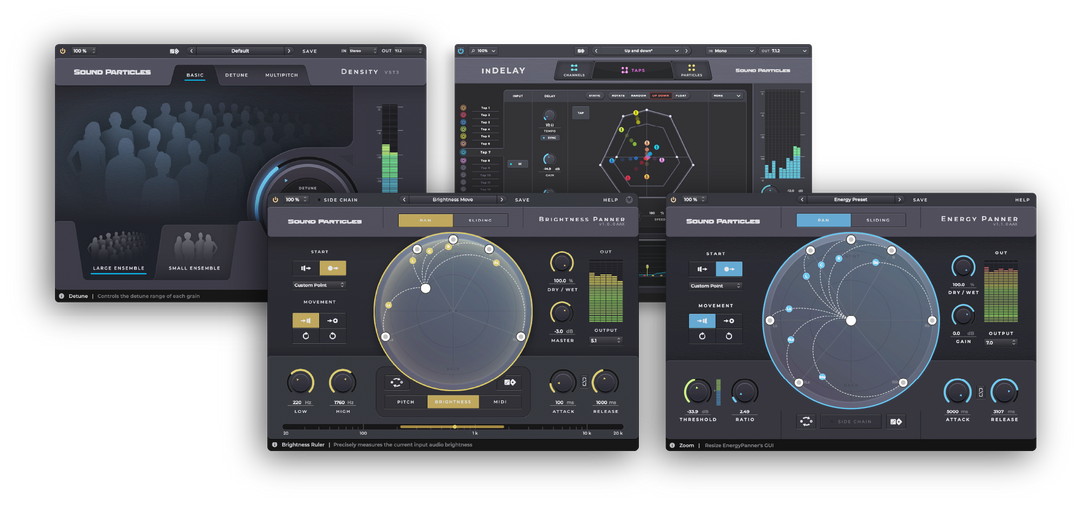Image resolution: width=1080 pixels, height=506 pixels.
Task: Enable the UP DOWN movement mode in inDelay
Action: point(660,96)
